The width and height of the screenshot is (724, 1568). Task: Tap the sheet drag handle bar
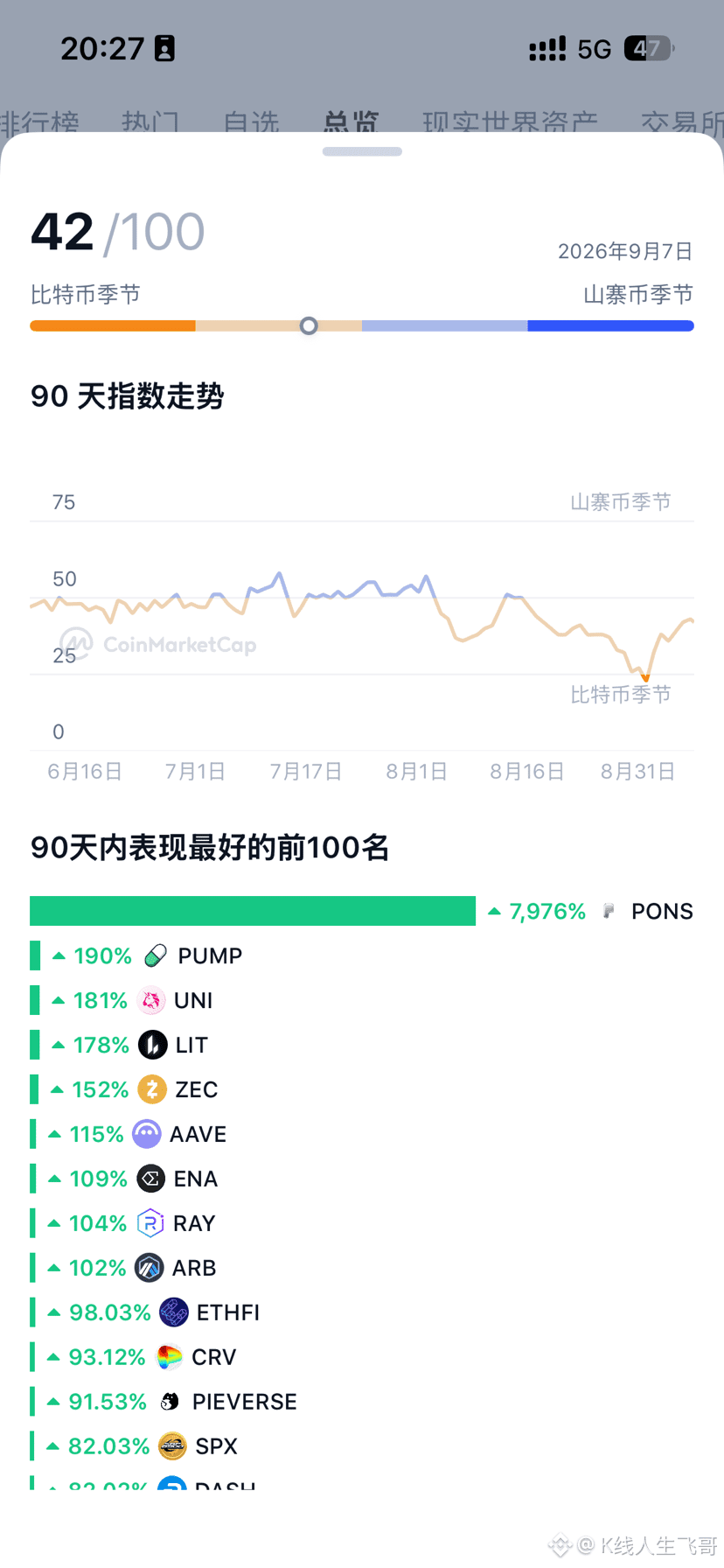pyautogui.click(x=362, y=151)
